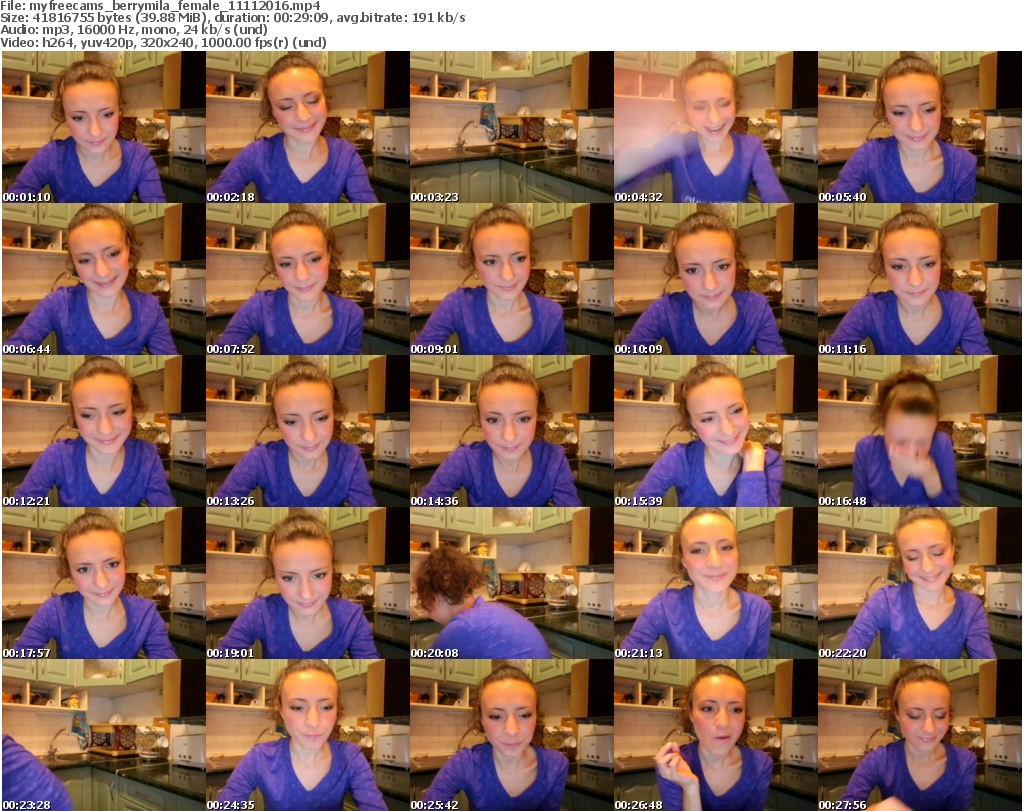Image resolution: width=1024 pixels, height=811 pixels.
Task: Click the thumbnail at 00:15:39
Action: [x=715, y=431]
